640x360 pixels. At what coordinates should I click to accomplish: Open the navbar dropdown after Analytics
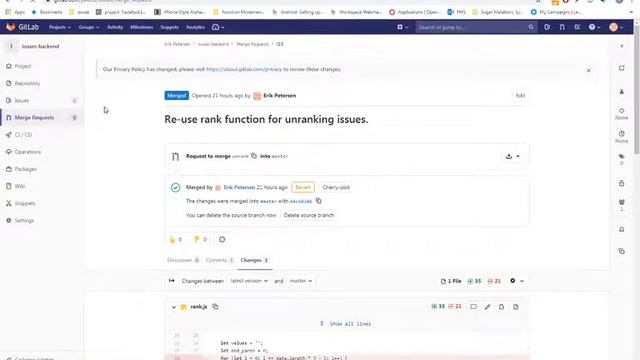coord(218,27)
